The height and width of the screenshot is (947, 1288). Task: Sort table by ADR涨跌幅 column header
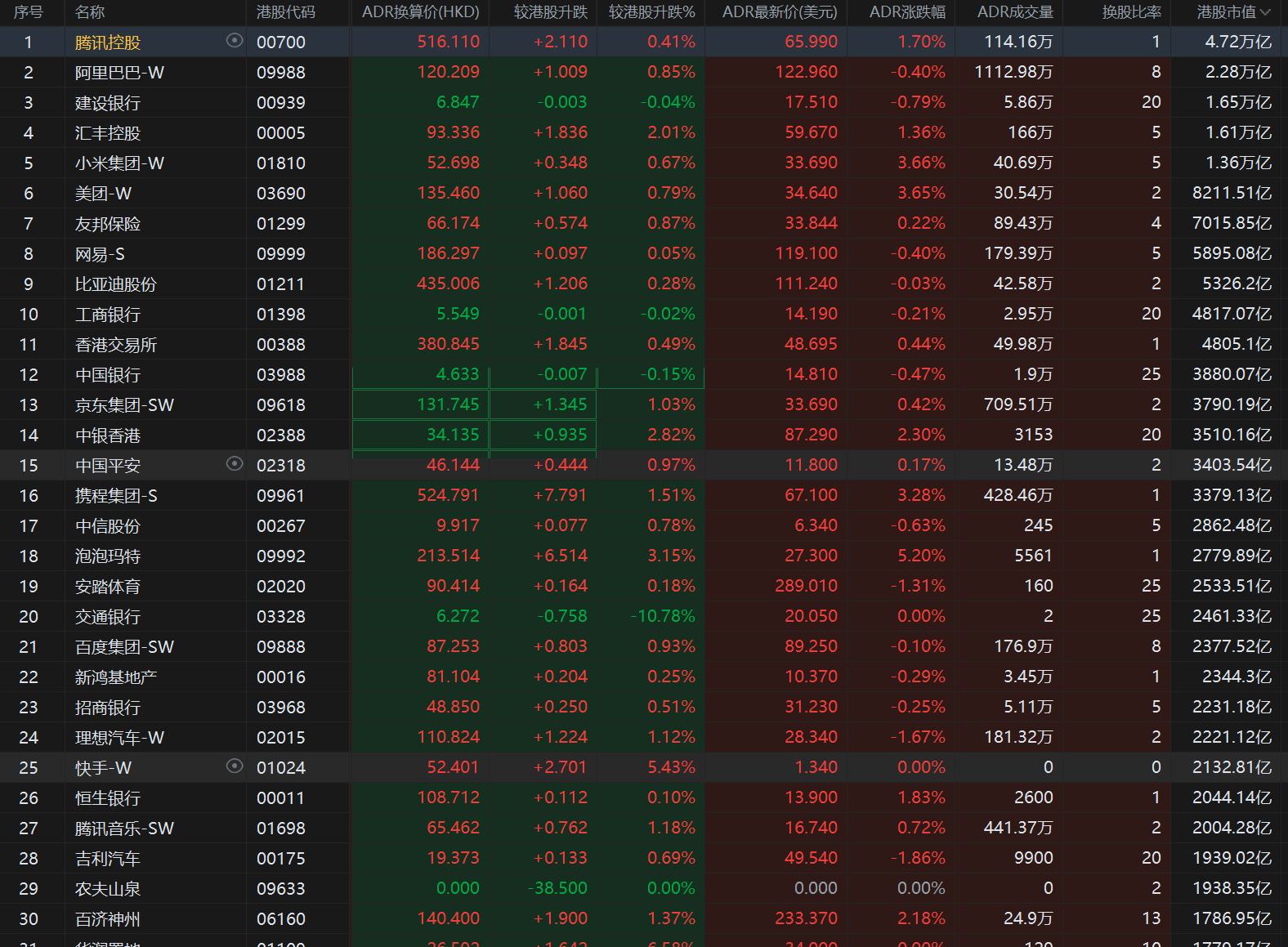click(x=907, y=12)
